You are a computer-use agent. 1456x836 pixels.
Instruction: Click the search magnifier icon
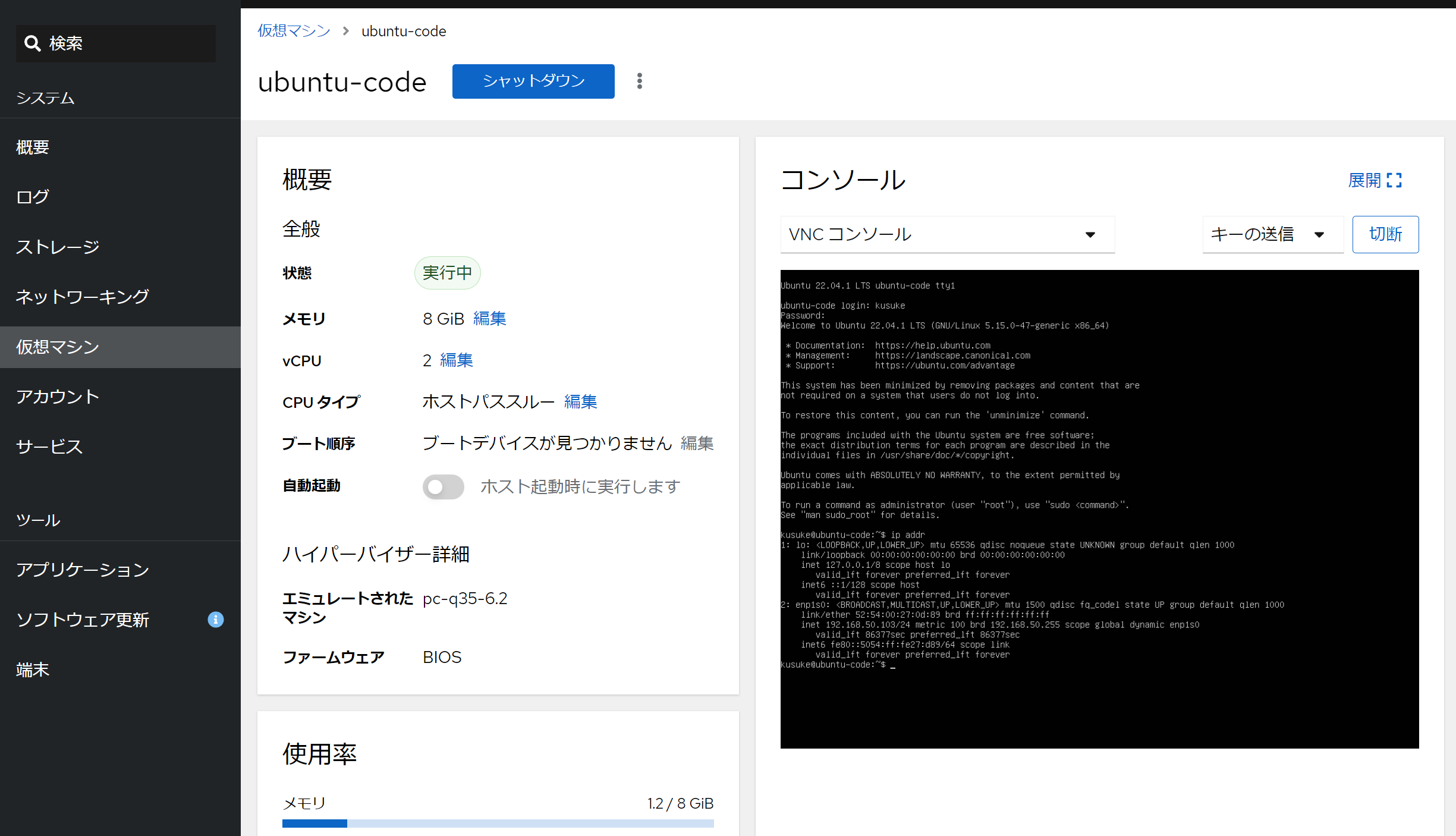coord(32,43)
